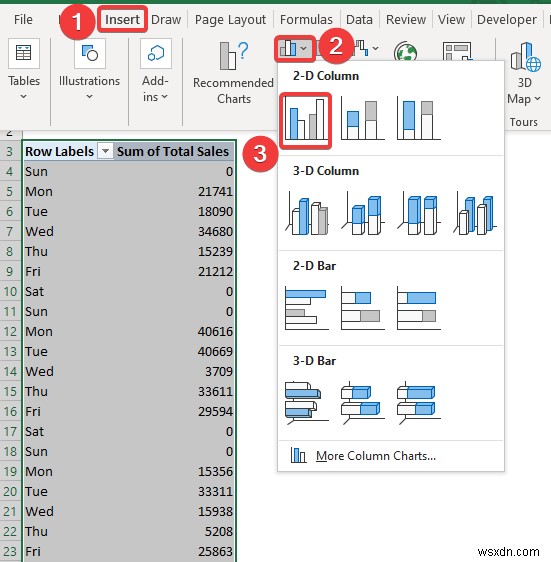Open the Add-ins group icon

click(x=156, y=53)
